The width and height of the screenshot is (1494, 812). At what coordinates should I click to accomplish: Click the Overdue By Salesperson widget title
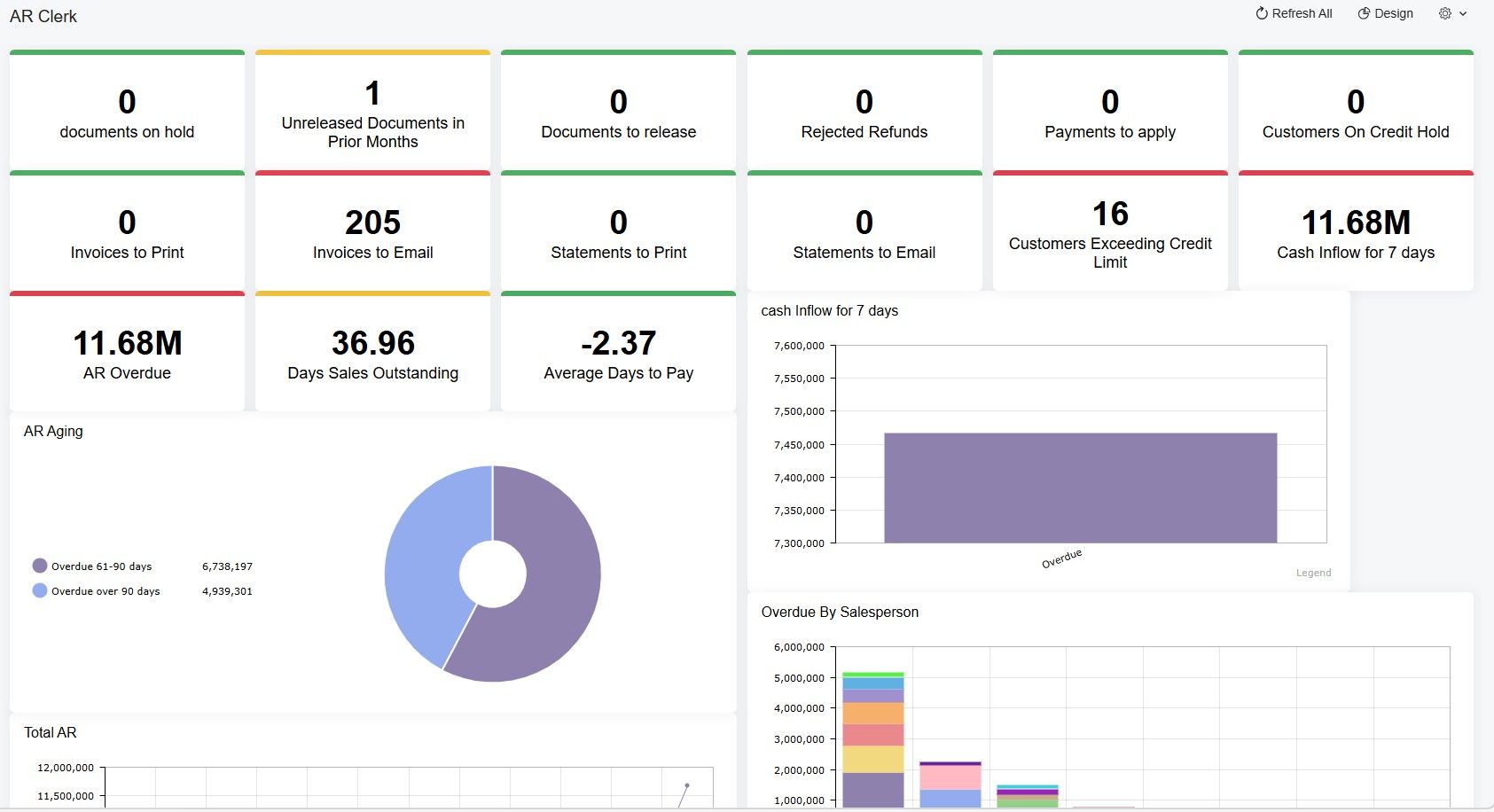coord(840,612)
